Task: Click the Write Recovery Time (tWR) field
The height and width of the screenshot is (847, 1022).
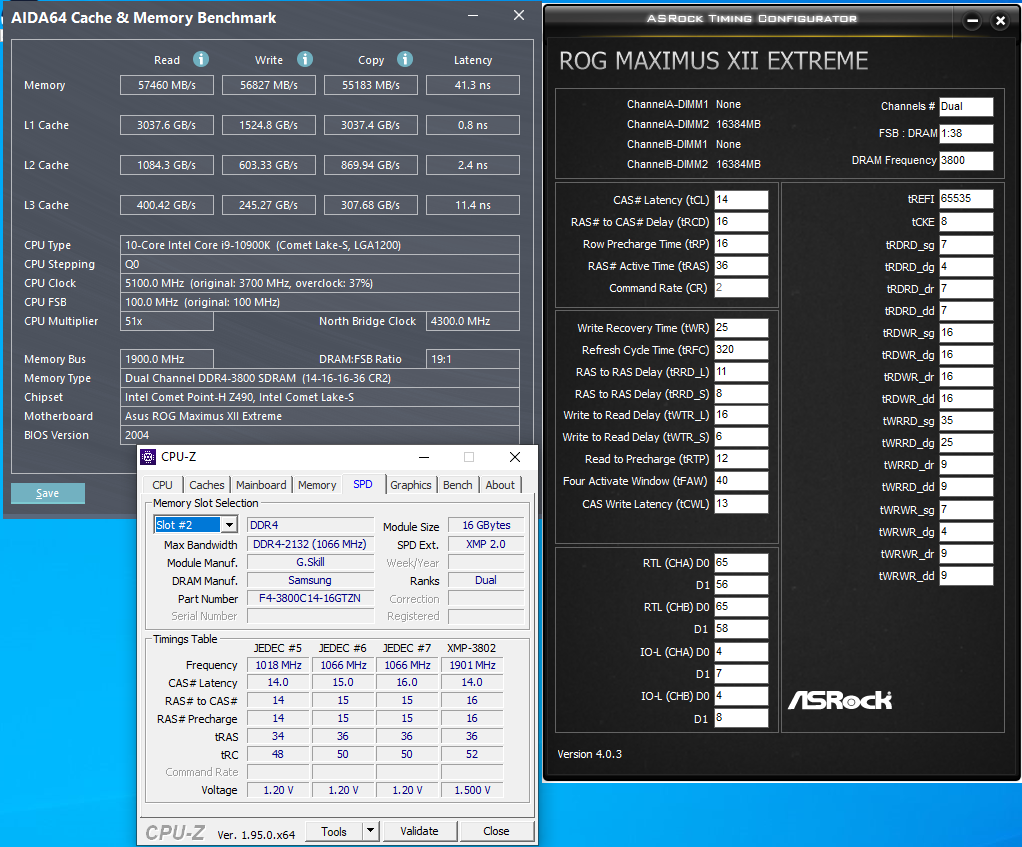Action: pyautogui.click(x=741, y=328)
